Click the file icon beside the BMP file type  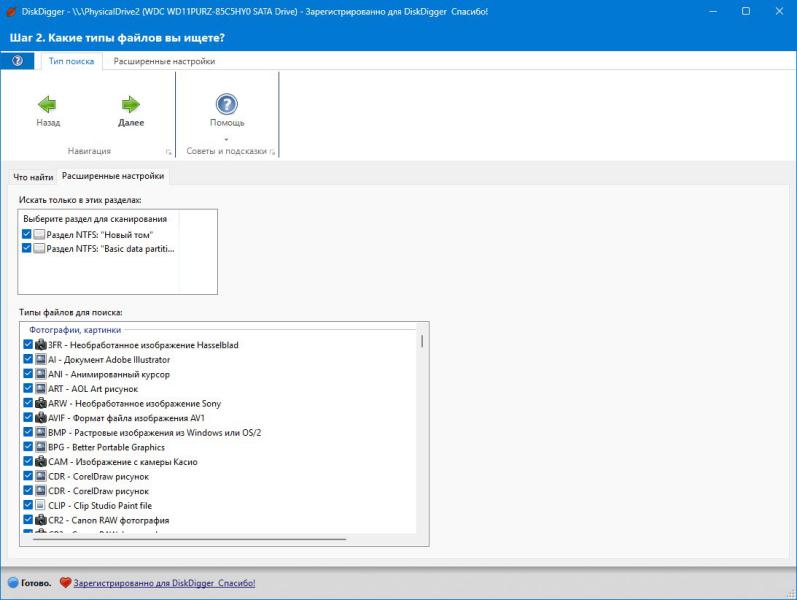41,432
